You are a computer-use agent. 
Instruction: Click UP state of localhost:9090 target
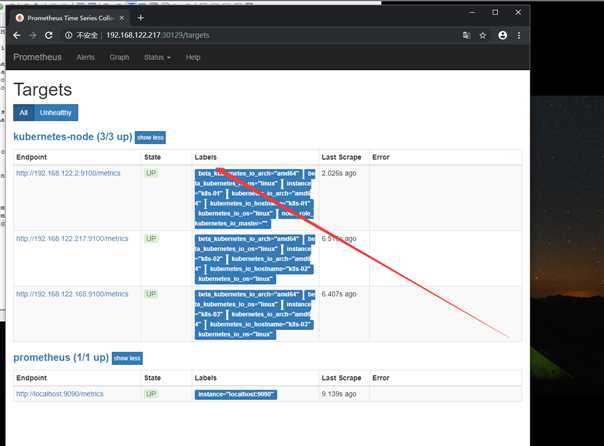coord(151,394)
